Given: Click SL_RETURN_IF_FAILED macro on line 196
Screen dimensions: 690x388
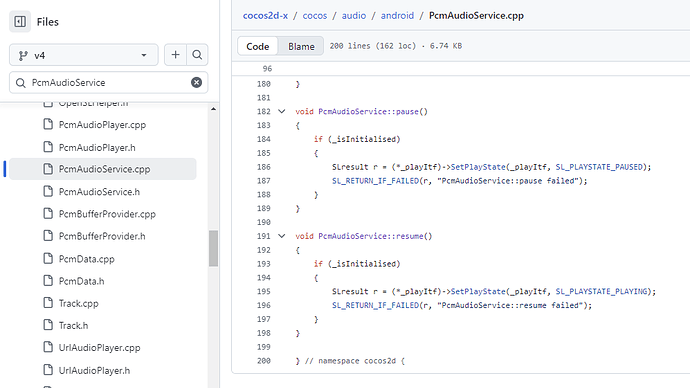Looking at the screenshot, I should pos(375,305).
